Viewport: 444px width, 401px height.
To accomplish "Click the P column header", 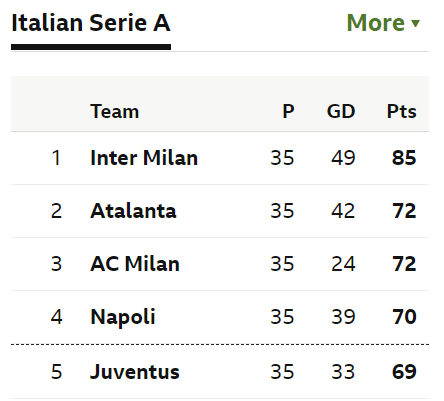I will click(x=288, y=111).
